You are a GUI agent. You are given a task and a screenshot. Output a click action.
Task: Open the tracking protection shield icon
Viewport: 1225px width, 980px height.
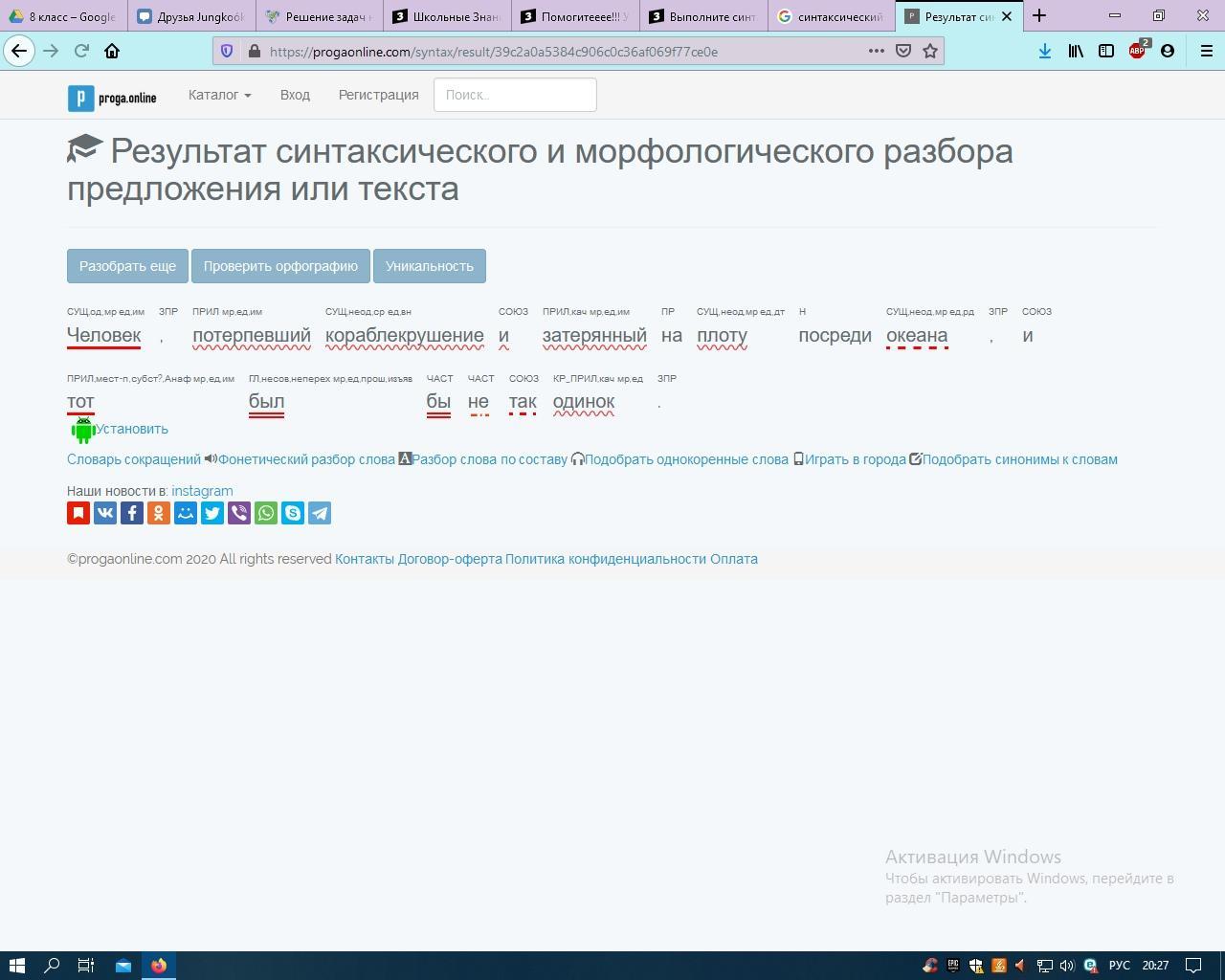pos(227,51)
